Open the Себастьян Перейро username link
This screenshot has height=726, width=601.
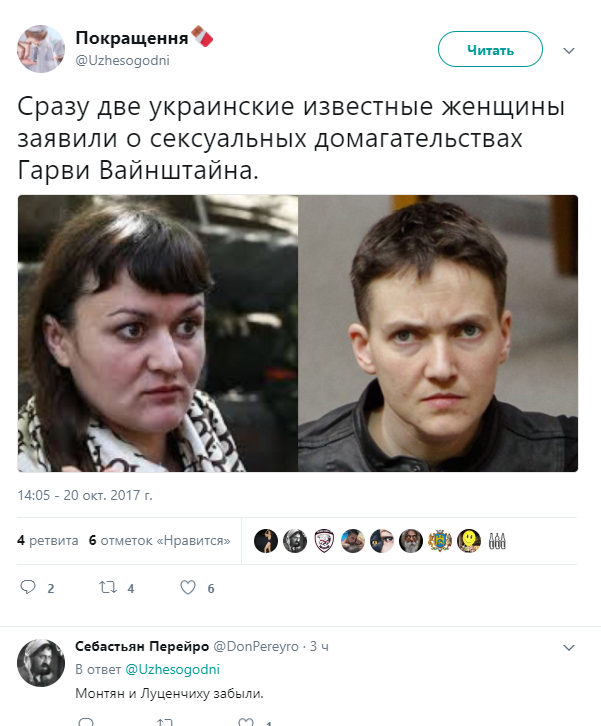tap(142, 646)
